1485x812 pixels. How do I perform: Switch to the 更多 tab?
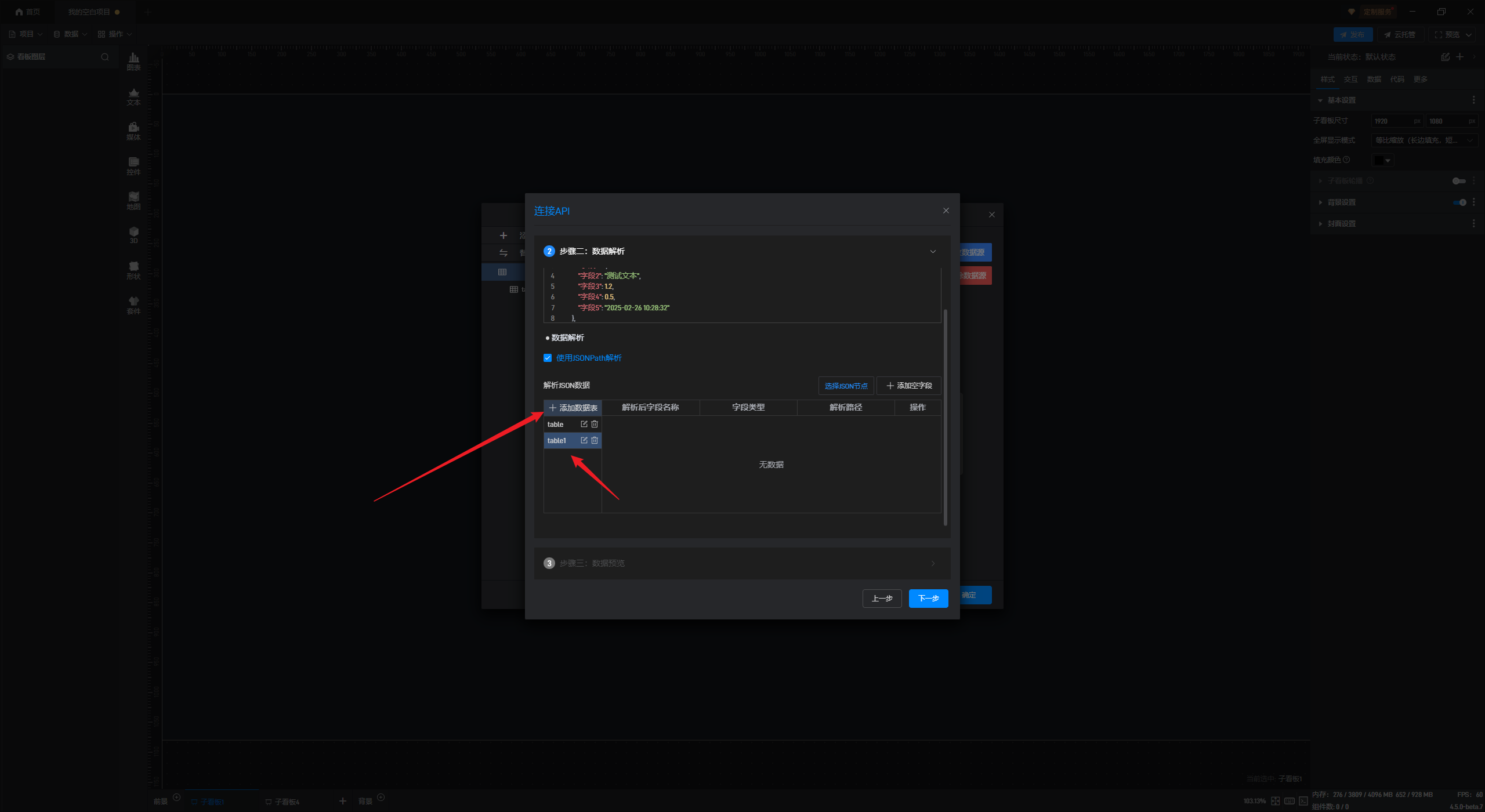tap(1420, 79)
